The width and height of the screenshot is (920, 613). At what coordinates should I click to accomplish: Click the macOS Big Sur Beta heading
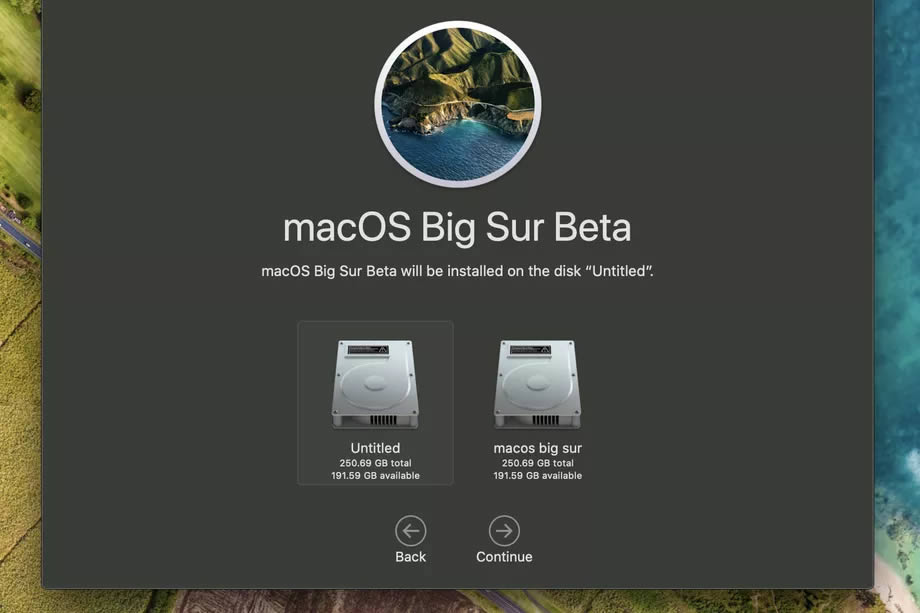point(457,228)
